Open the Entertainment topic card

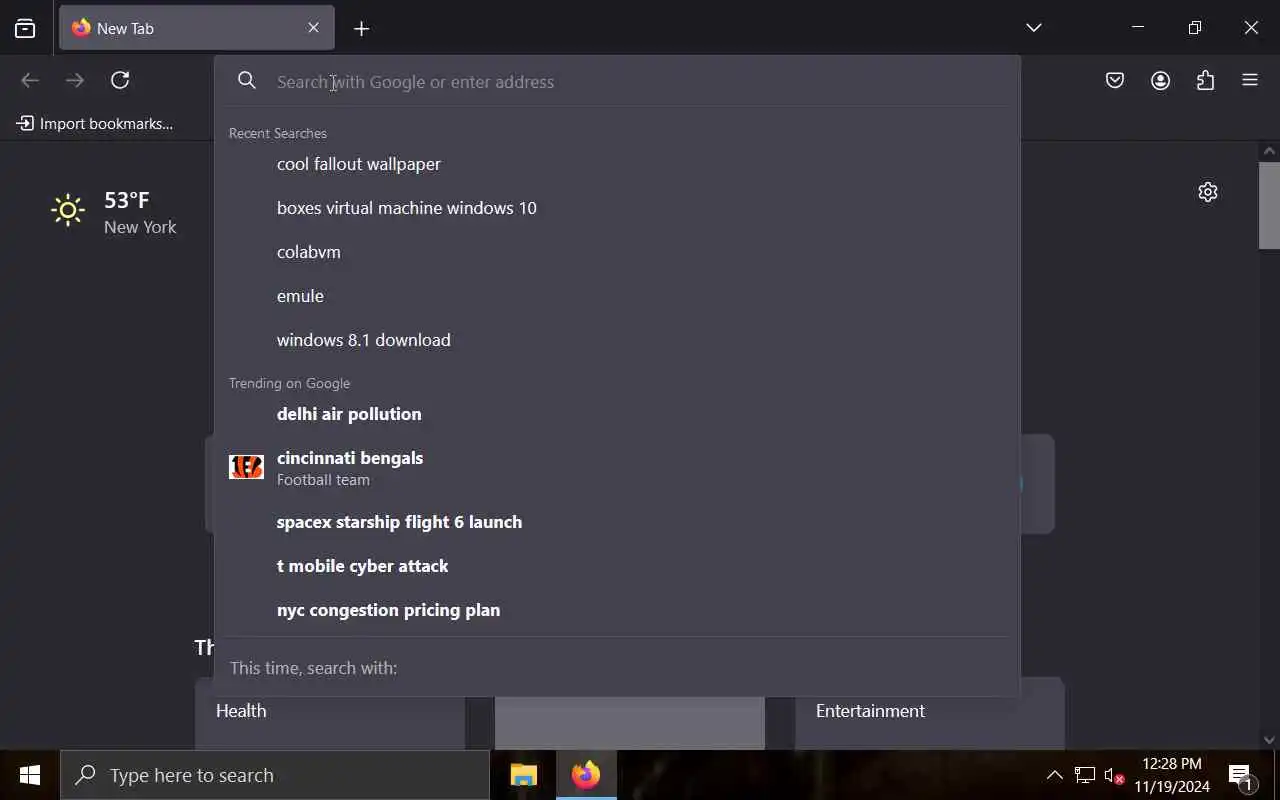[x=930, y=714]
